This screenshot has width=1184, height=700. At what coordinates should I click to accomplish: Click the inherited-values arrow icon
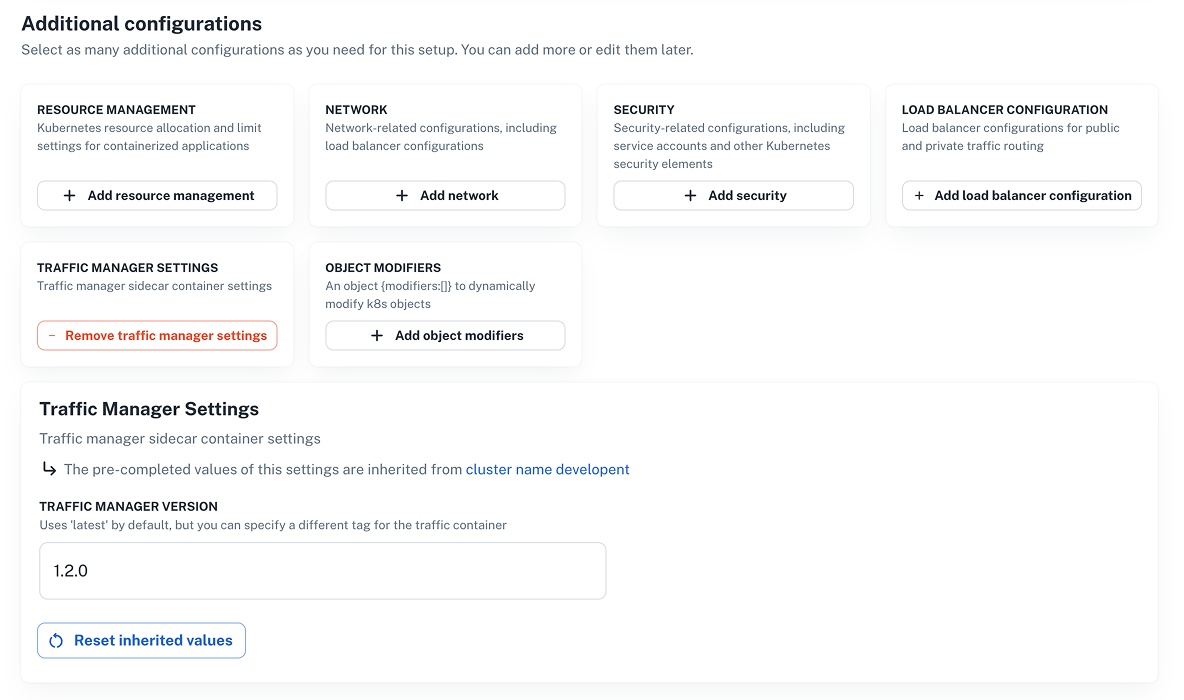[49, 469]
